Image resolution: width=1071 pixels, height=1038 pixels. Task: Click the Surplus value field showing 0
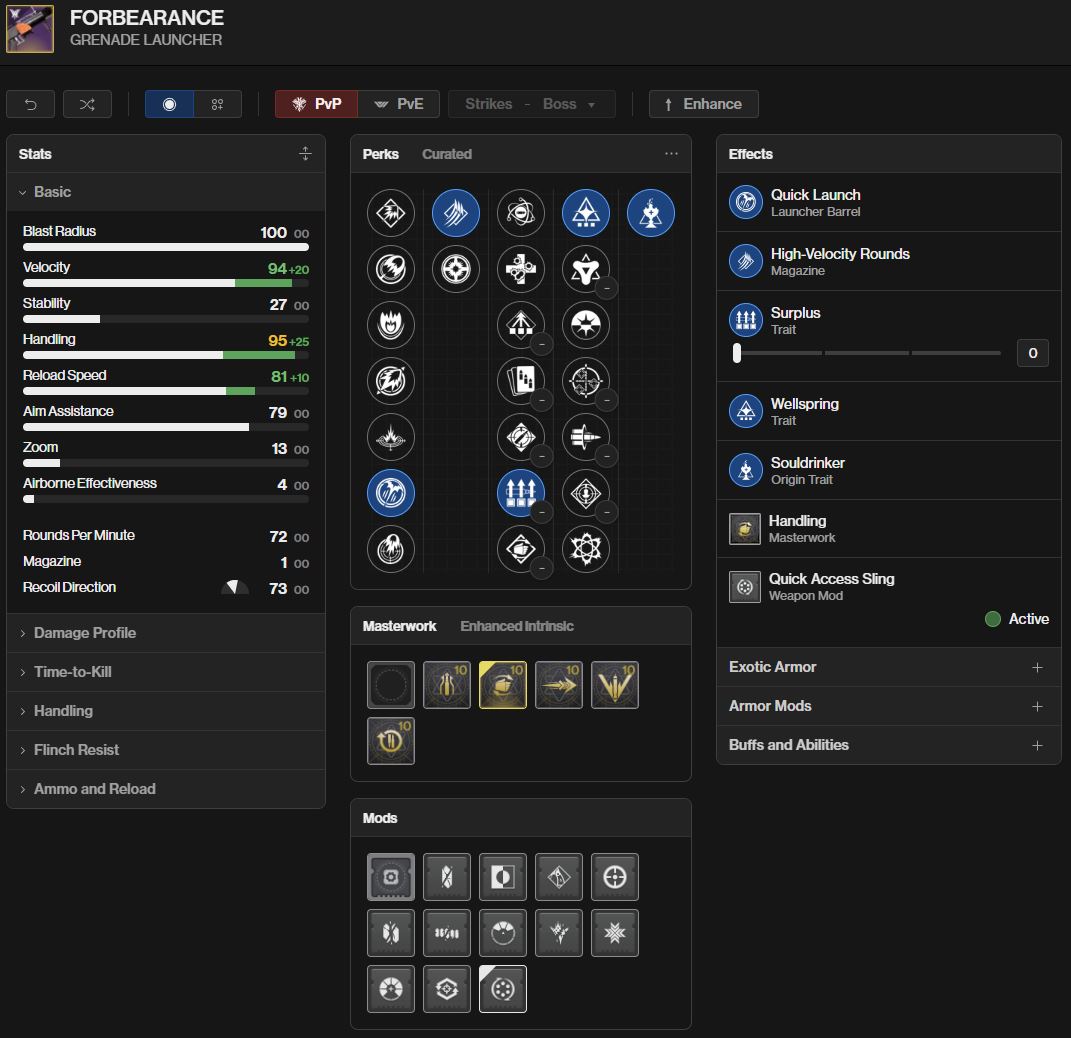pyautogui.click(x=1033, y=353)
